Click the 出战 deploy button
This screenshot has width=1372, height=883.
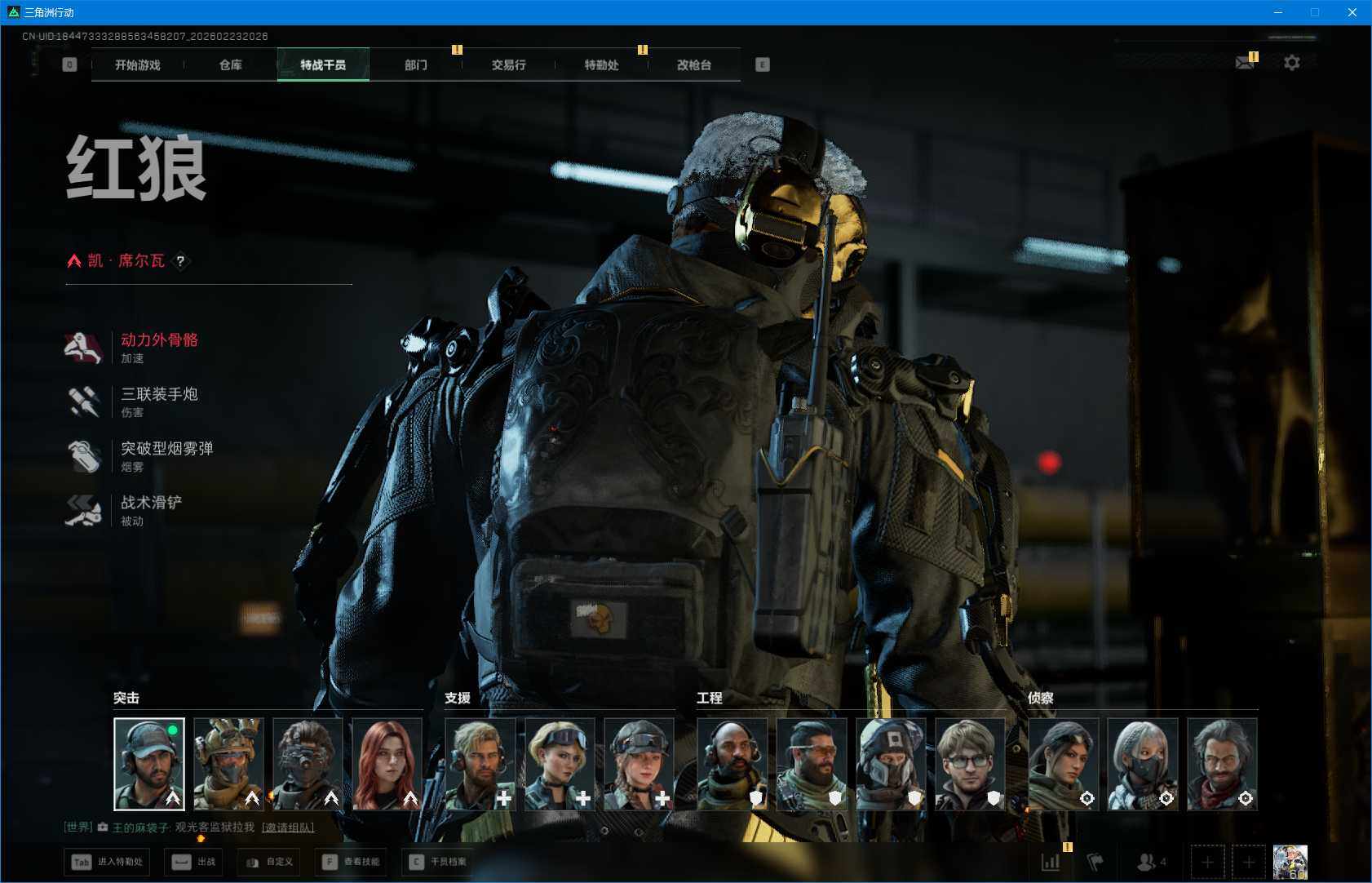point(193,862)
